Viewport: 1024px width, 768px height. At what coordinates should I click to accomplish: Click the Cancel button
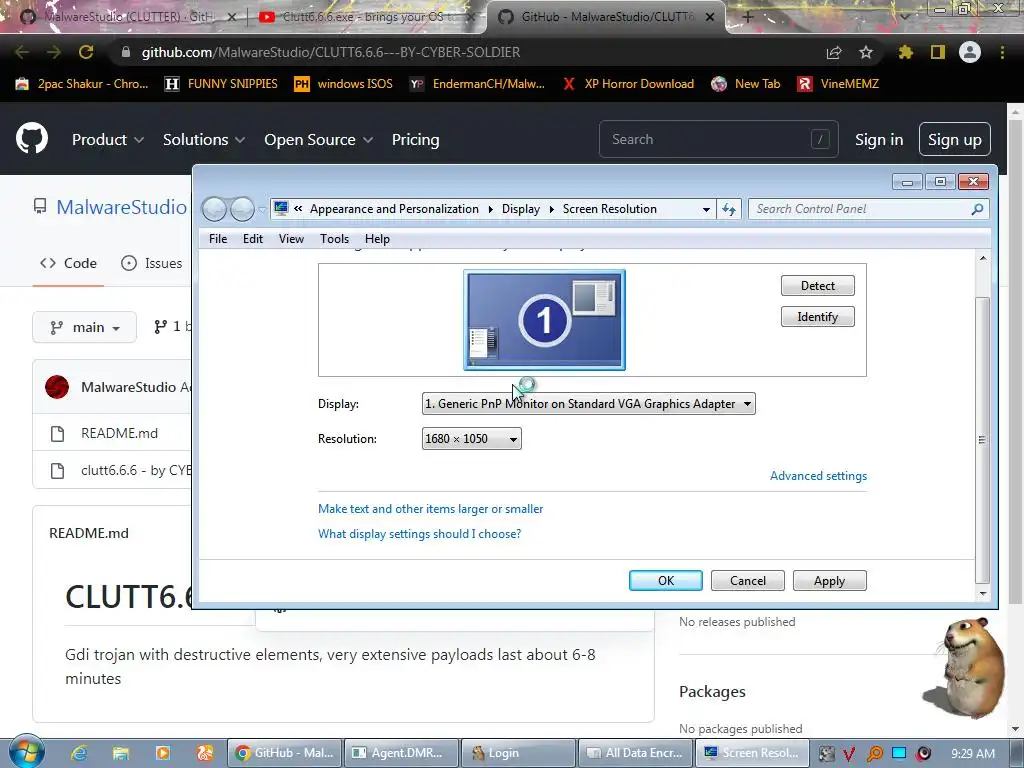(748, 581)
